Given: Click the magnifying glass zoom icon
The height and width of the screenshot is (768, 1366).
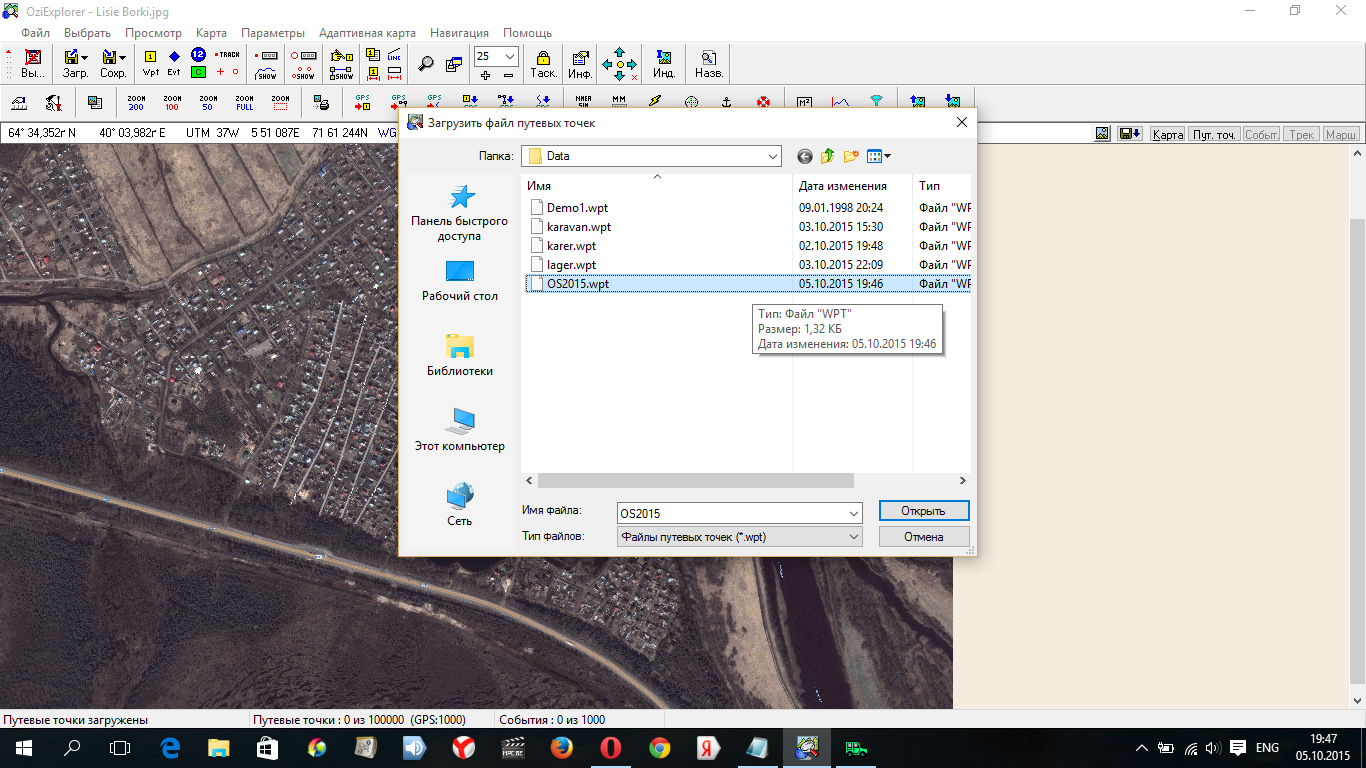Looking at the screenshot, I should [x=426, y=64].
